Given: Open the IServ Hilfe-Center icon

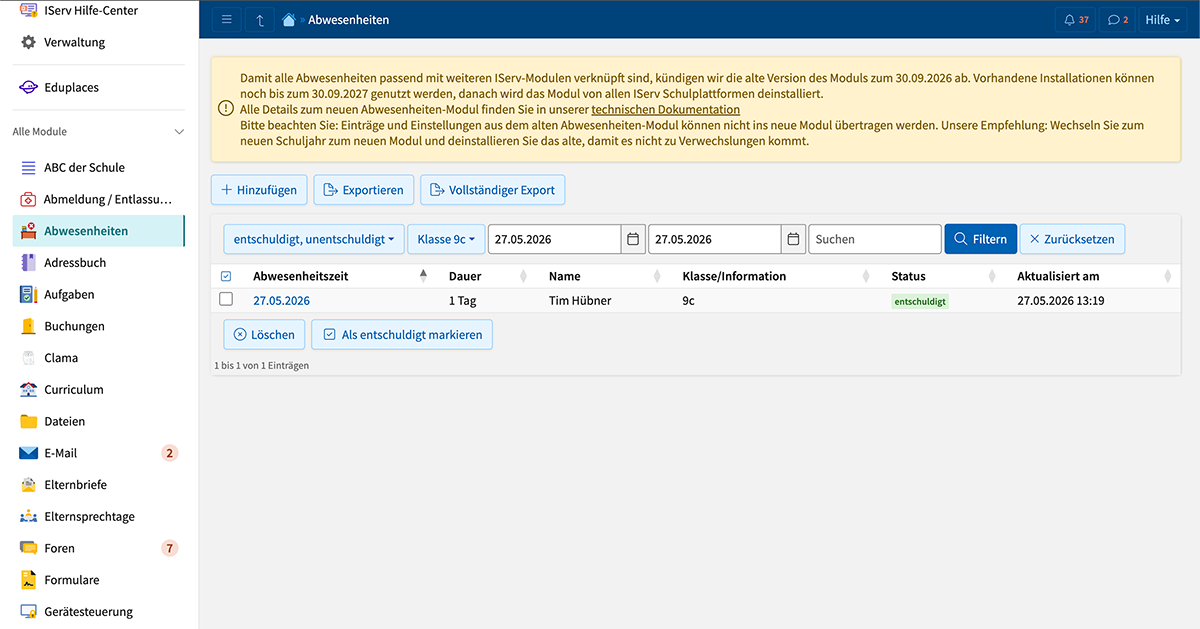Looking at the screenshot, I should click(x=28, y=10).
